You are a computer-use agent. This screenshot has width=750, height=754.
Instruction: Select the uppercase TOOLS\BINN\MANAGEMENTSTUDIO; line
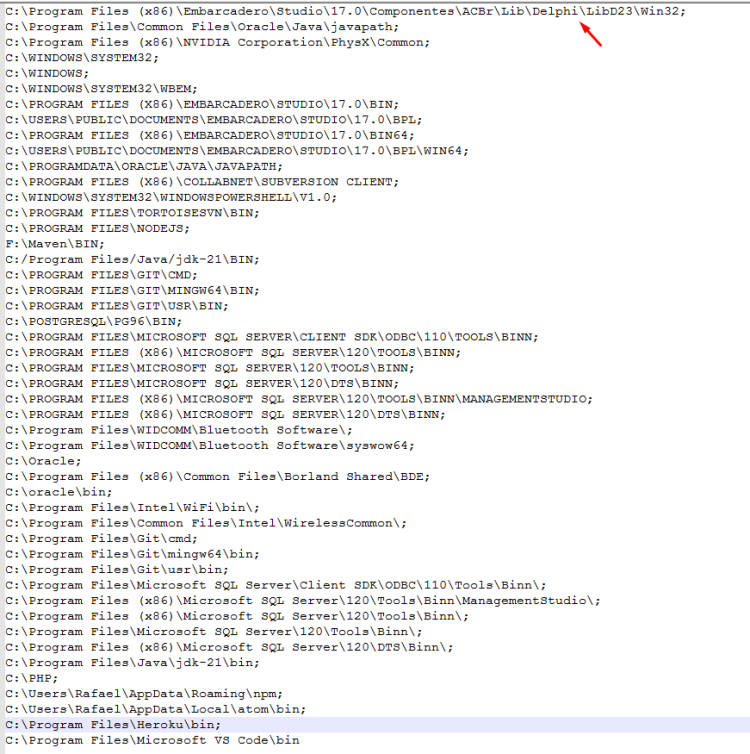pyautogui.click(x=299, y=399)
